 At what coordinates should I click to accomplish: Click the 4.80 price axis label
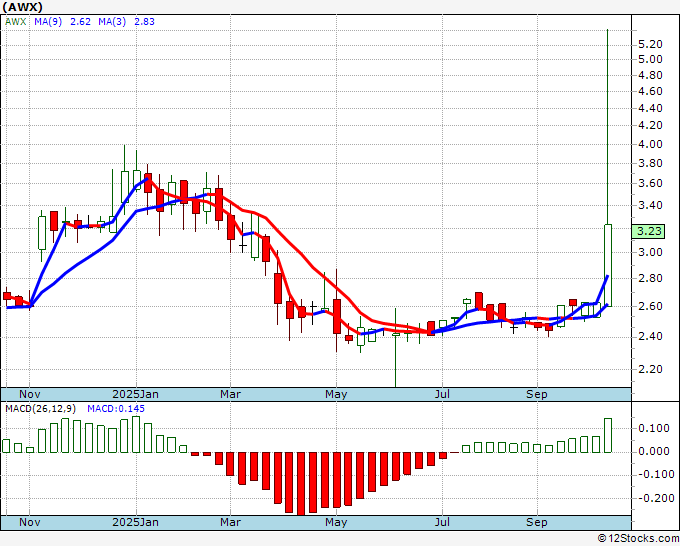pyautogui.click(x=650, y=75)
